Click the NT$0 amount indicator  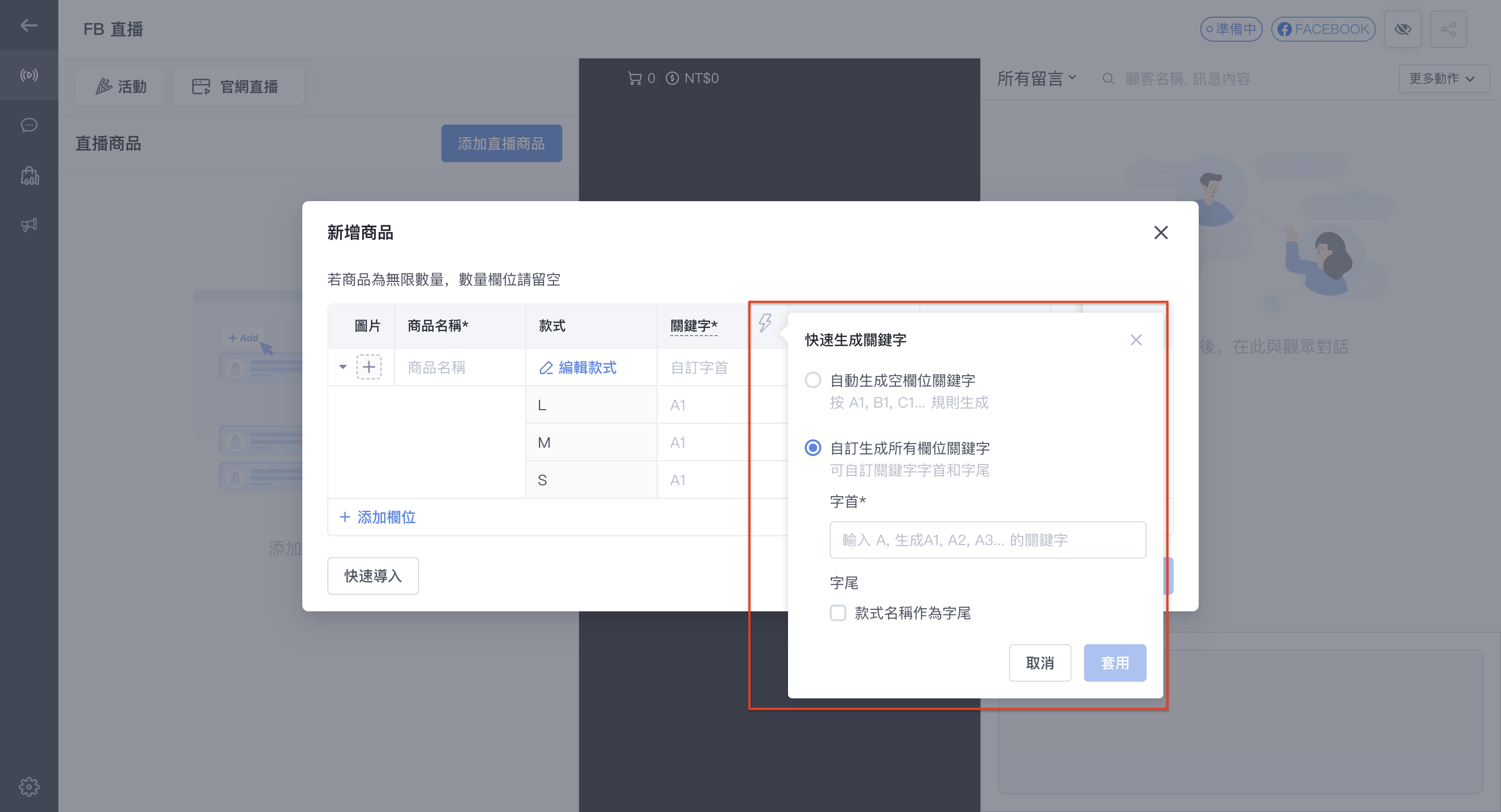pyautogui.click(x=692, y=78)
